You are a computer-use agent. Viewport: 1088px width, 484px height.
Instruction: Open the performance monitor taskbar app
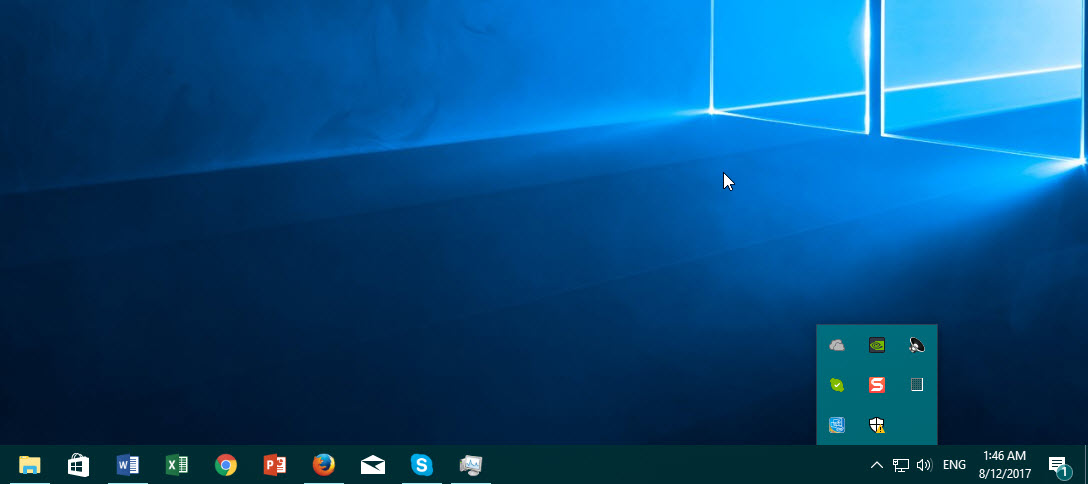coord(471,465)
